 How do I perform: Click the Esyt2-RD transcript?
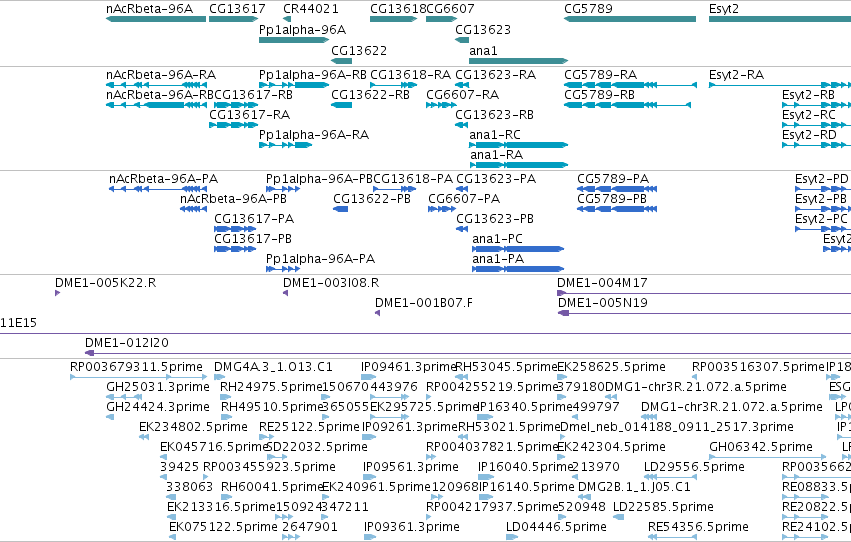tap(816, 145)
